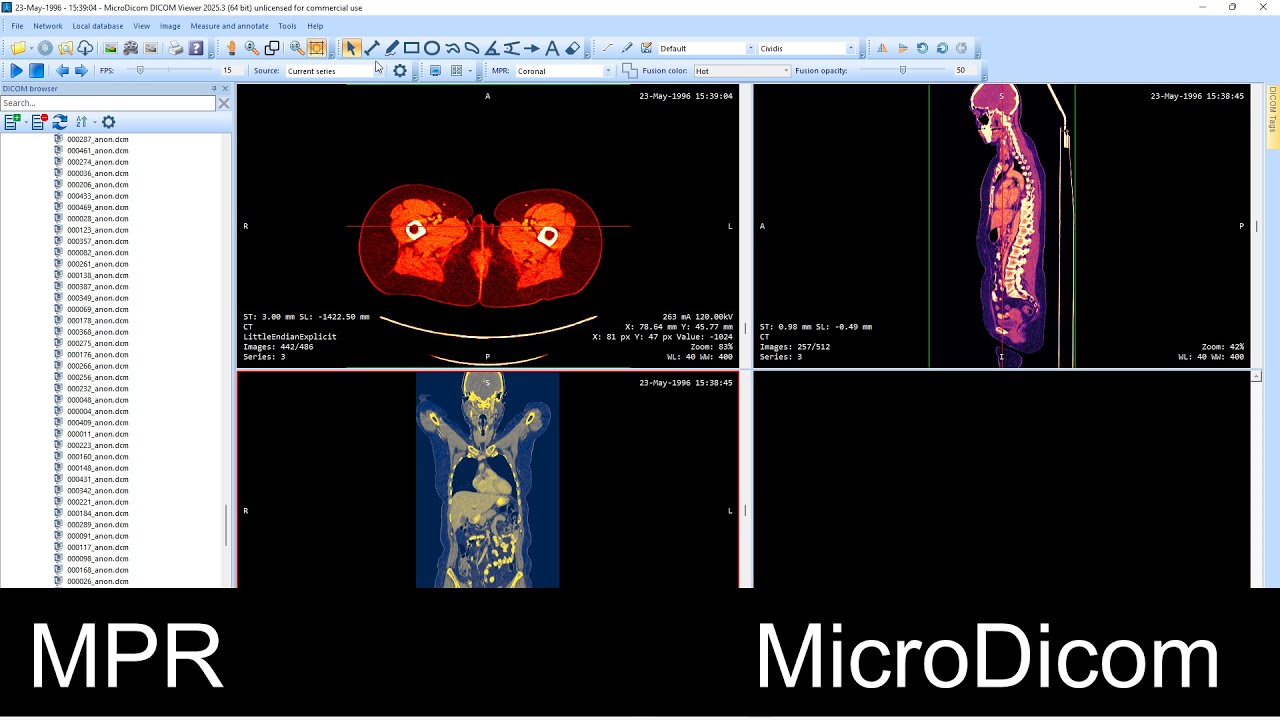
Task: Click the flip vertical icon
Action: 902,48
